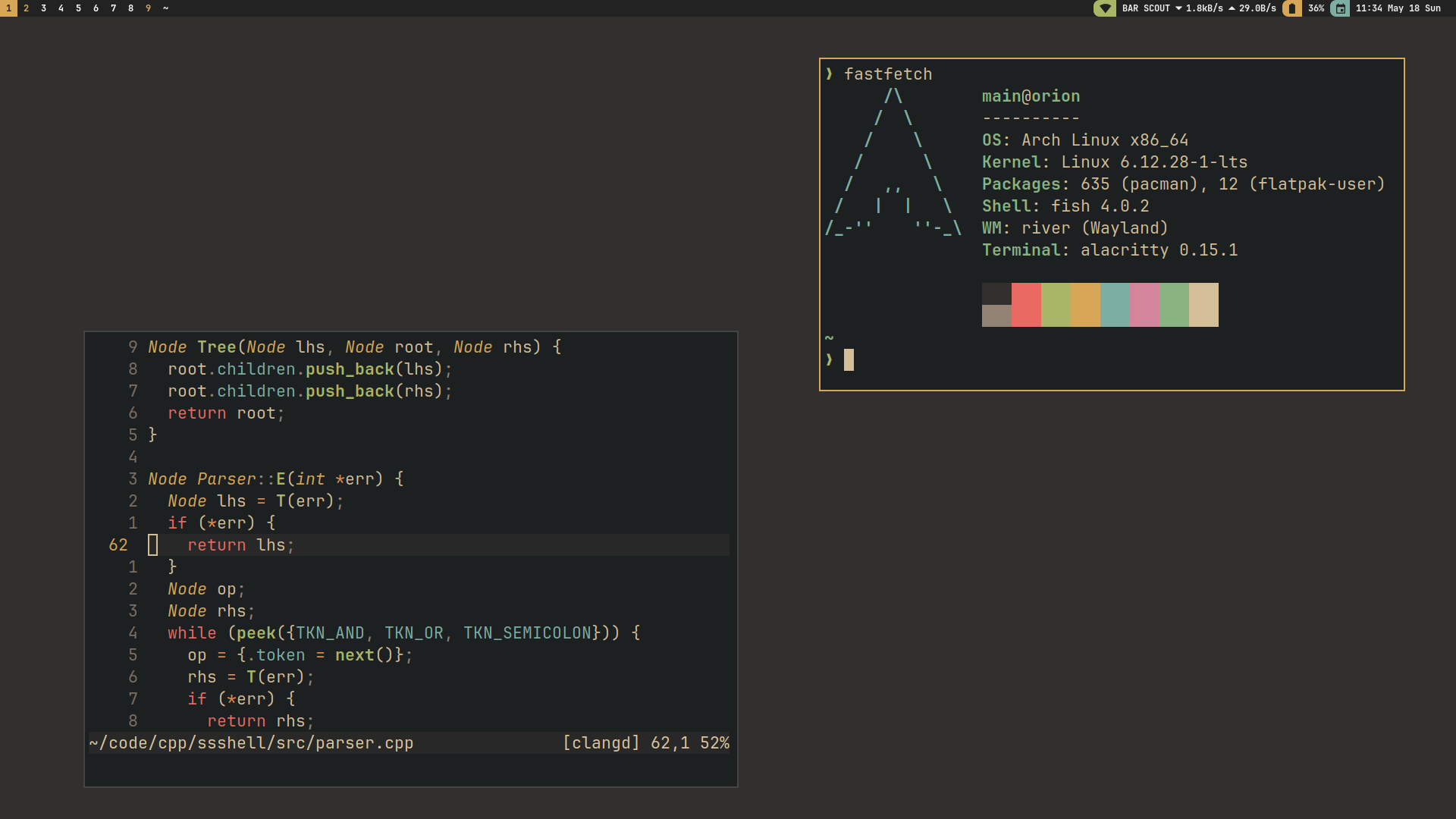The width and height of the screenshot is (1456, 819).
Task: Click the fastfetch command text in terminal
Action: [888, 74]
